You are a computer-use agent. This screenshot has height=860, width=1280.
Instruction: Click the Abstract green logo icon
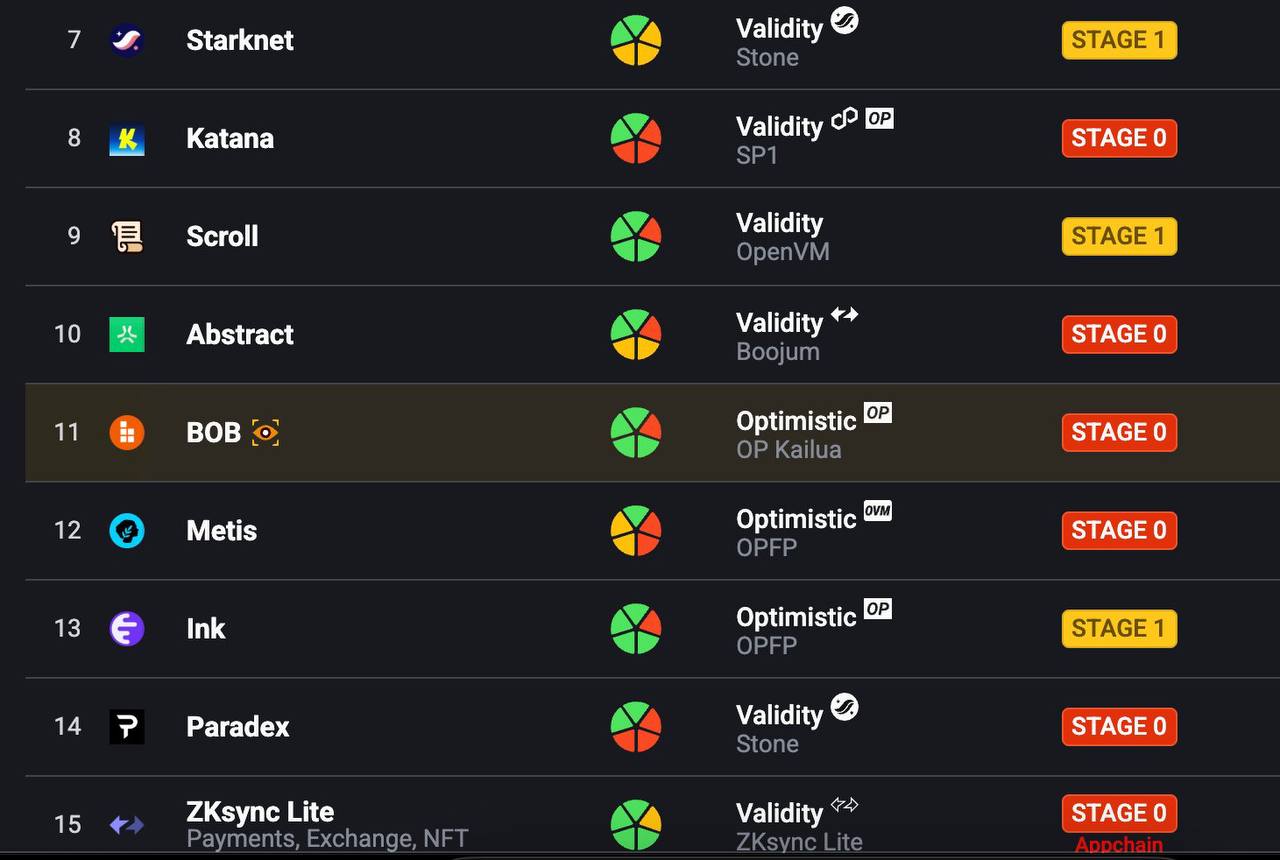[127, 335]
